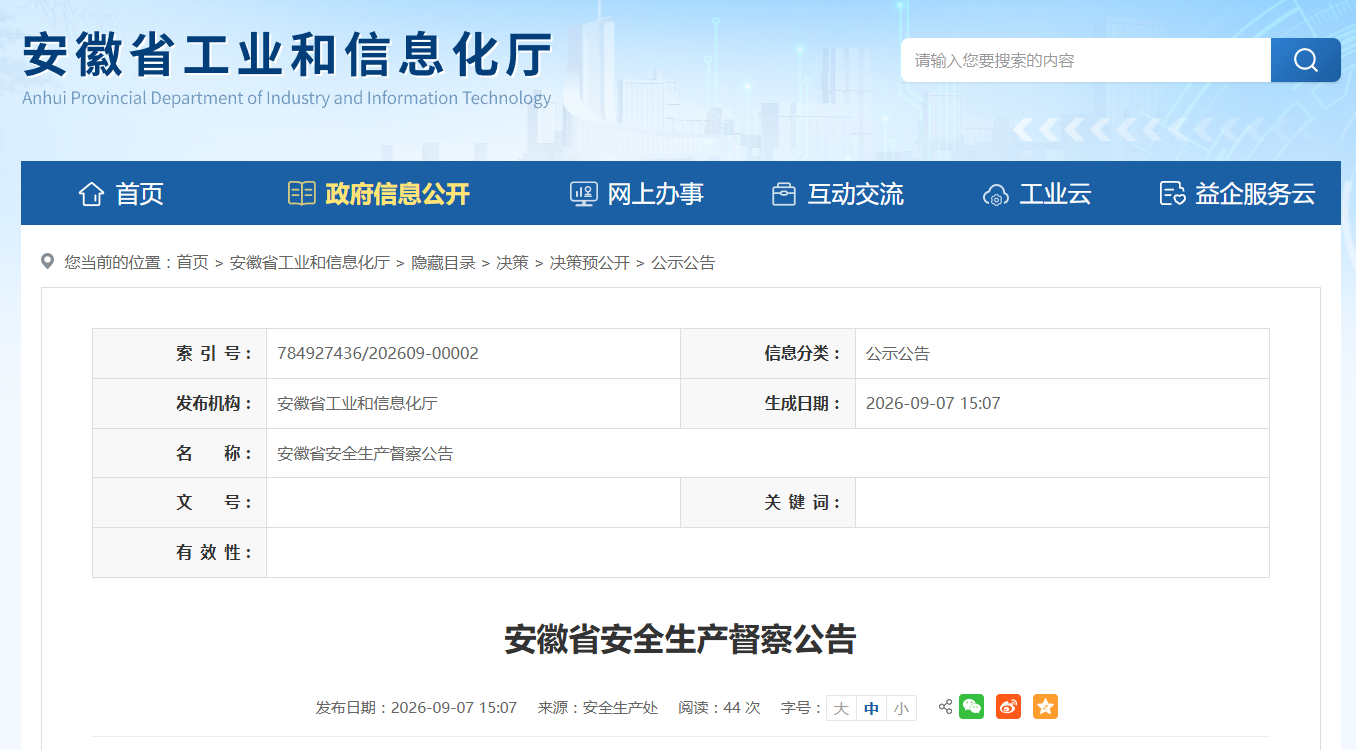1356x750 pixels.
Task: Click the 索引号 label cell
Action: (x=180, y=353)
